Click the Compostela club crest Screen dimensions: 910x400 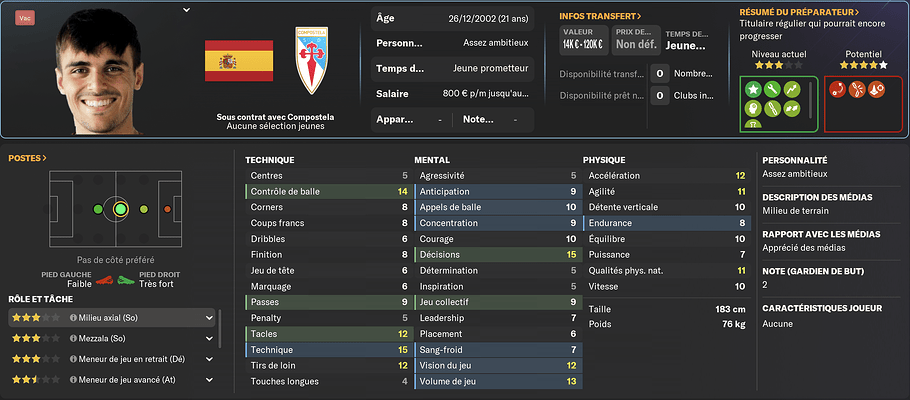click(x=312, y=60)
